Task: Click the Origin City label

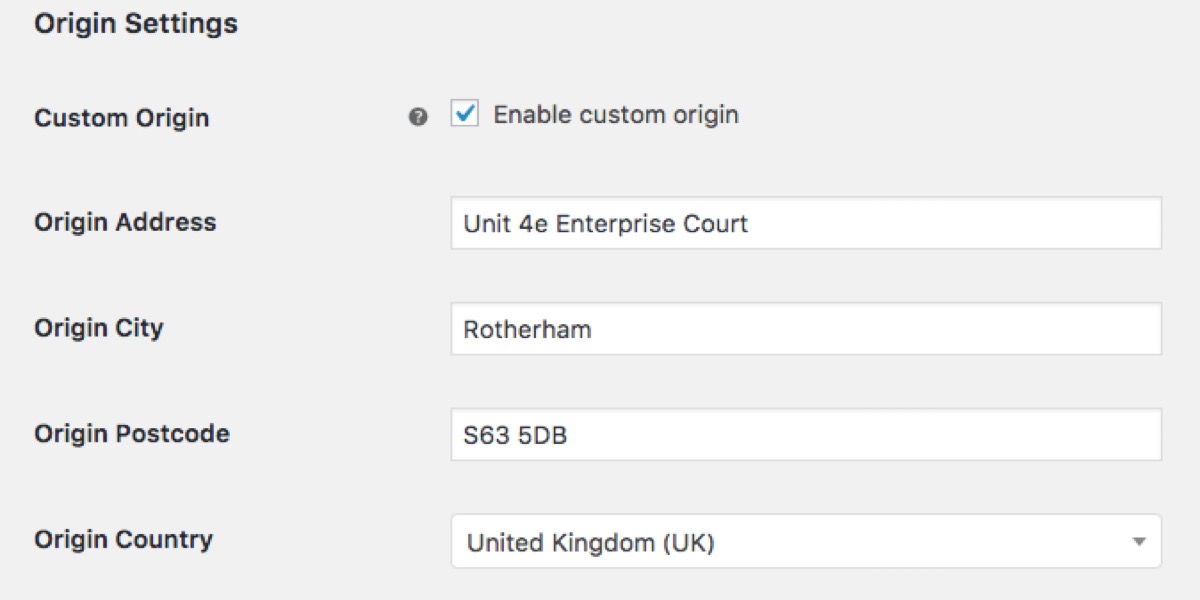Action: click(99, 328)
